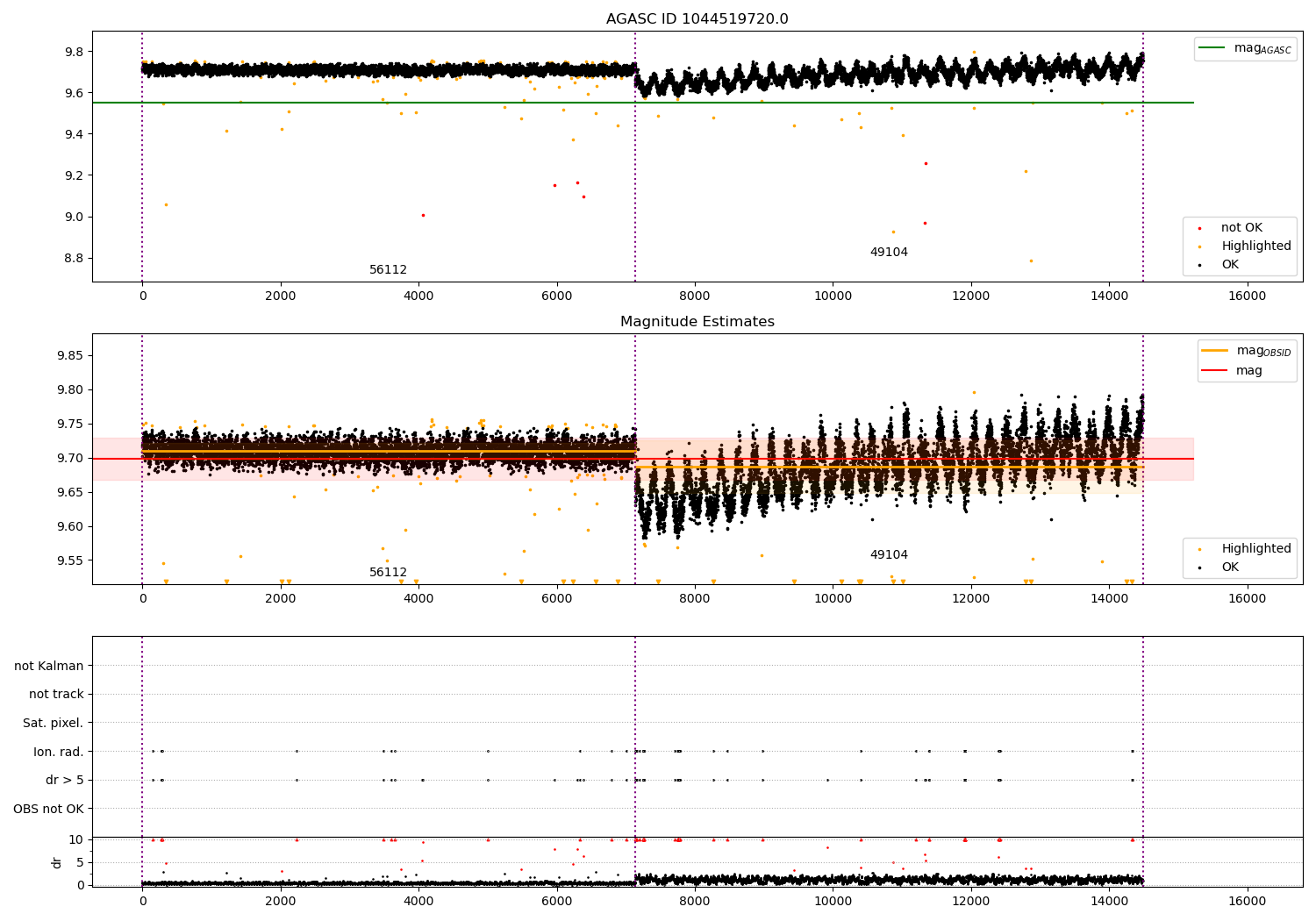Click the 'not track' row label
Viewport: 1316px width, 921px height.
coord(56,695)
